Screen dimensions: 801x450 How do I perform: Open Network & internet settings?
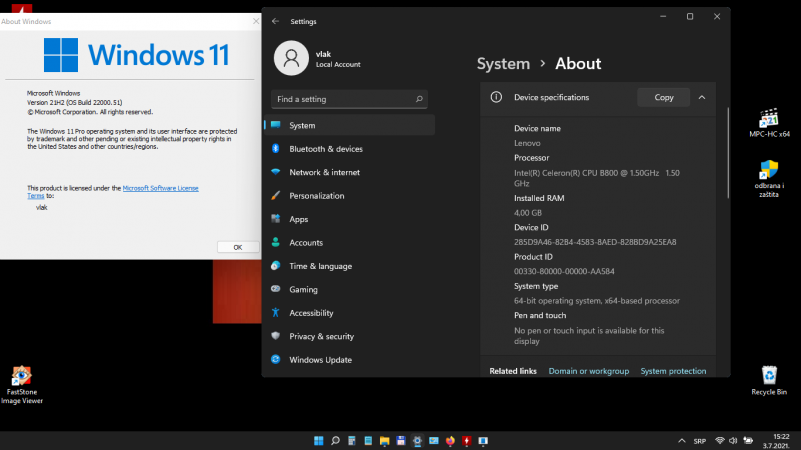tap(349, 172)
